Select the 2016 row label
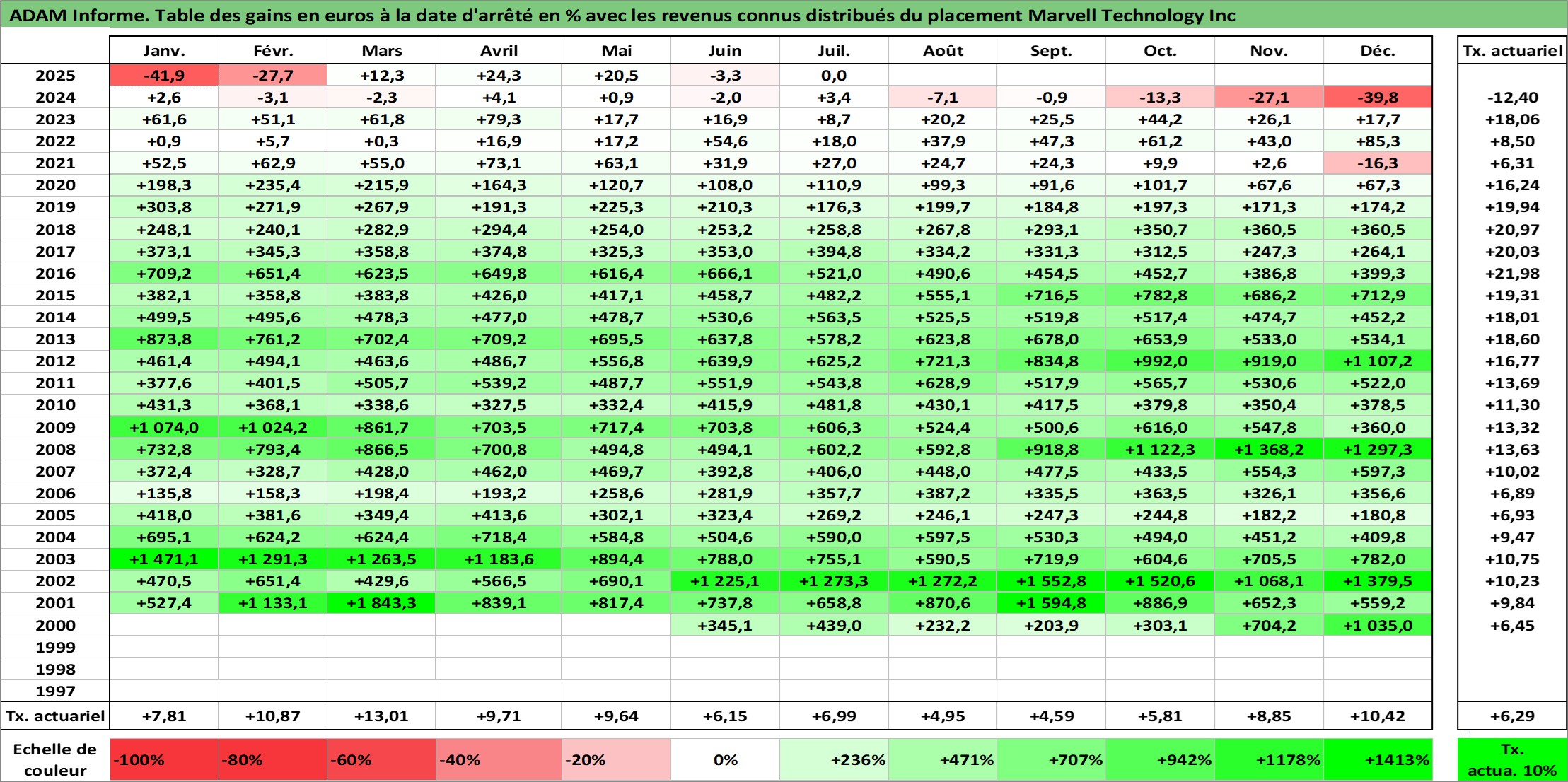The height and width of the screenshot is (782, 1568). click(55, 274)
